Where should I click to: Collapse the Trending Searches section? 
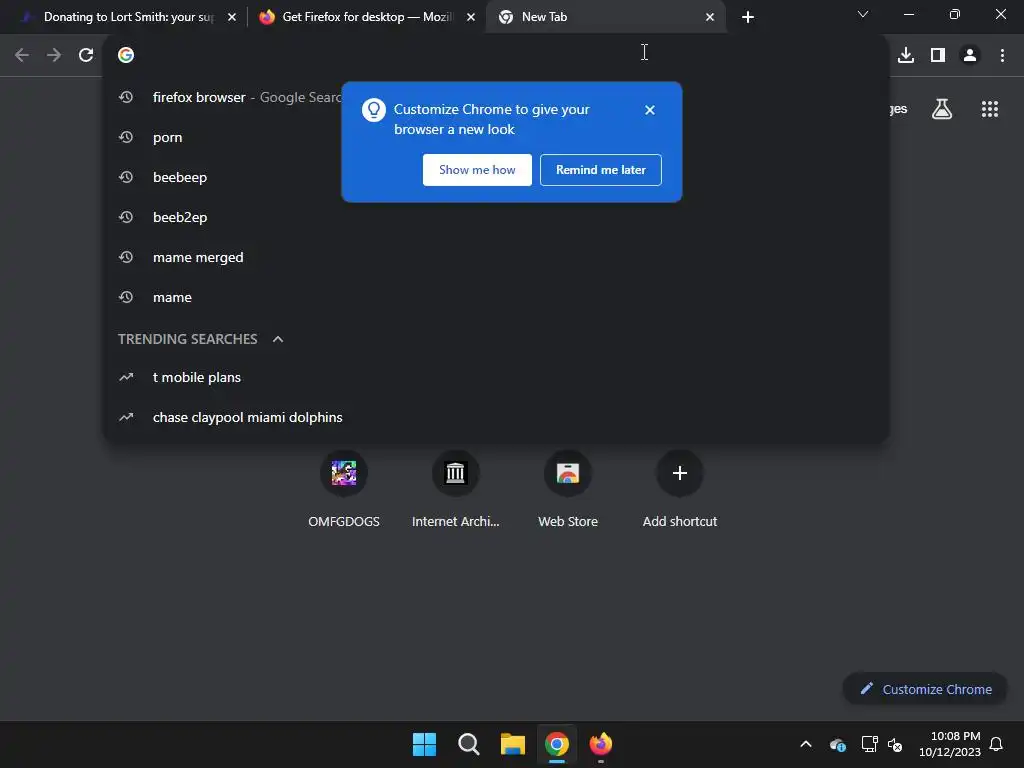278,339
